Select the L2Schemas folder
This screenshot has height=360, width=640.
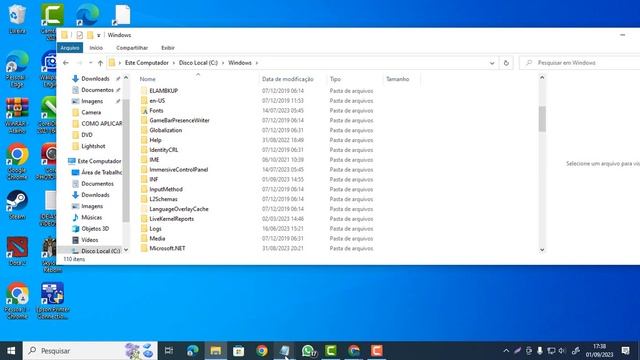pos(163,199)
